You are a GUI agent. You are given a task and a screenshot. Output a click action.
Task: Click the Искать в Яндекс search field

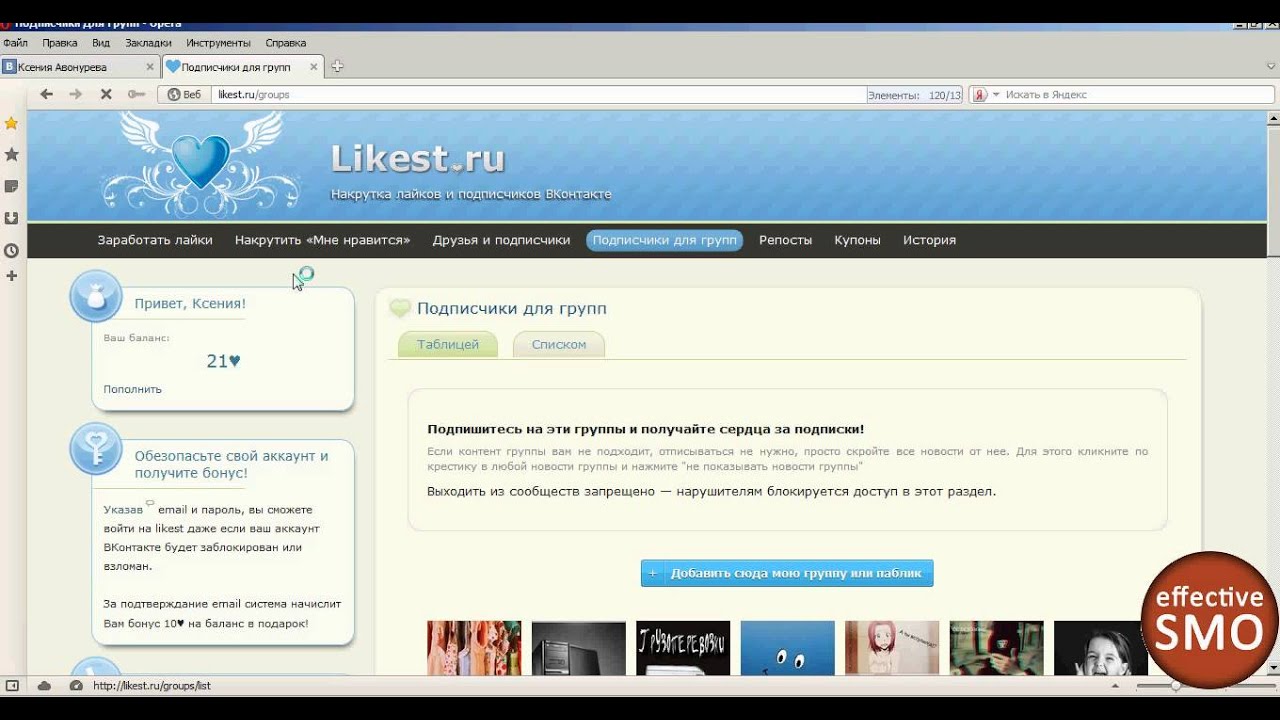click(1138, 95)
